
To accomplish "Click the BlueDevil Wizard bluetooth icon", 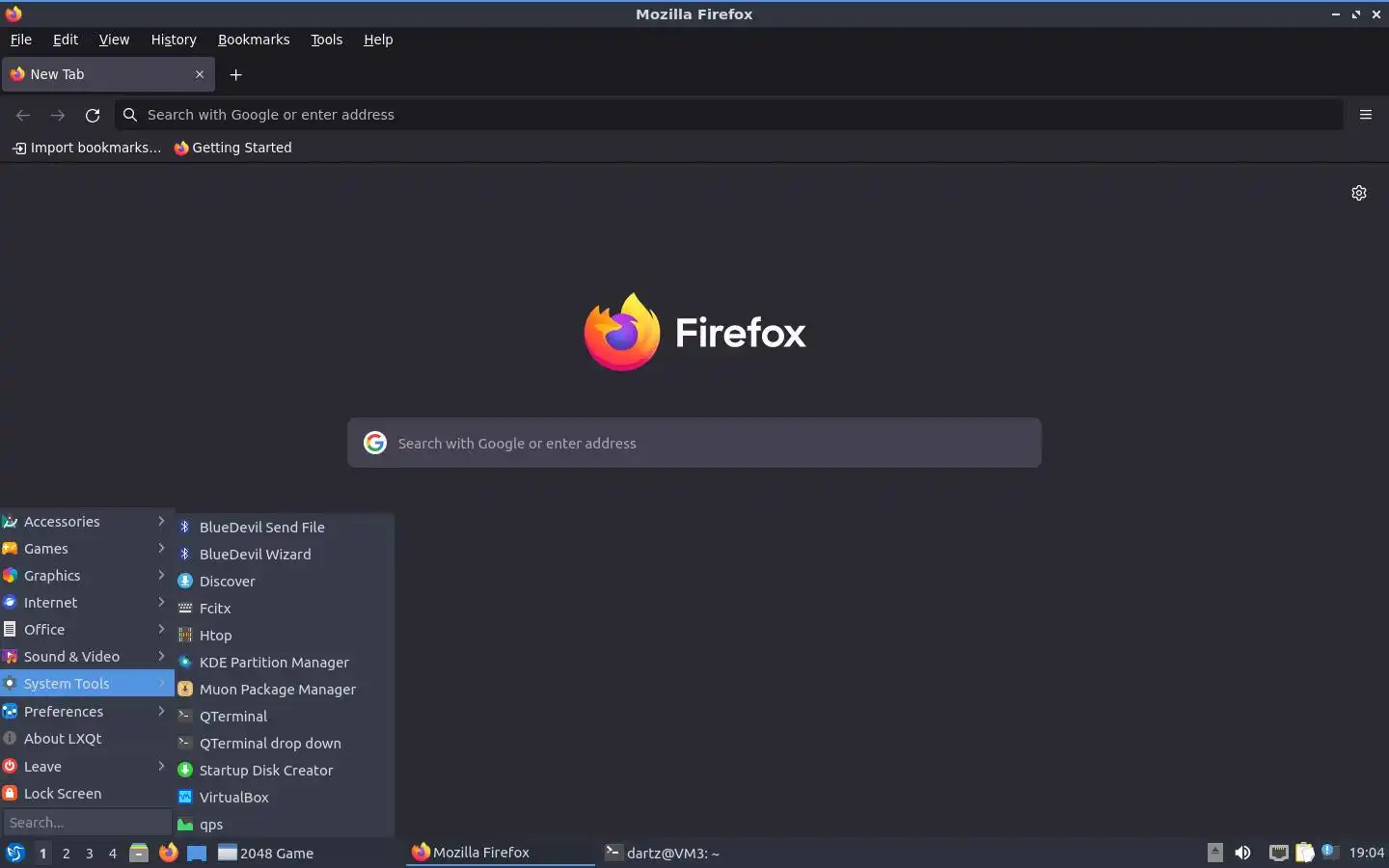I will pyautogui.click(x=185, y=554).
